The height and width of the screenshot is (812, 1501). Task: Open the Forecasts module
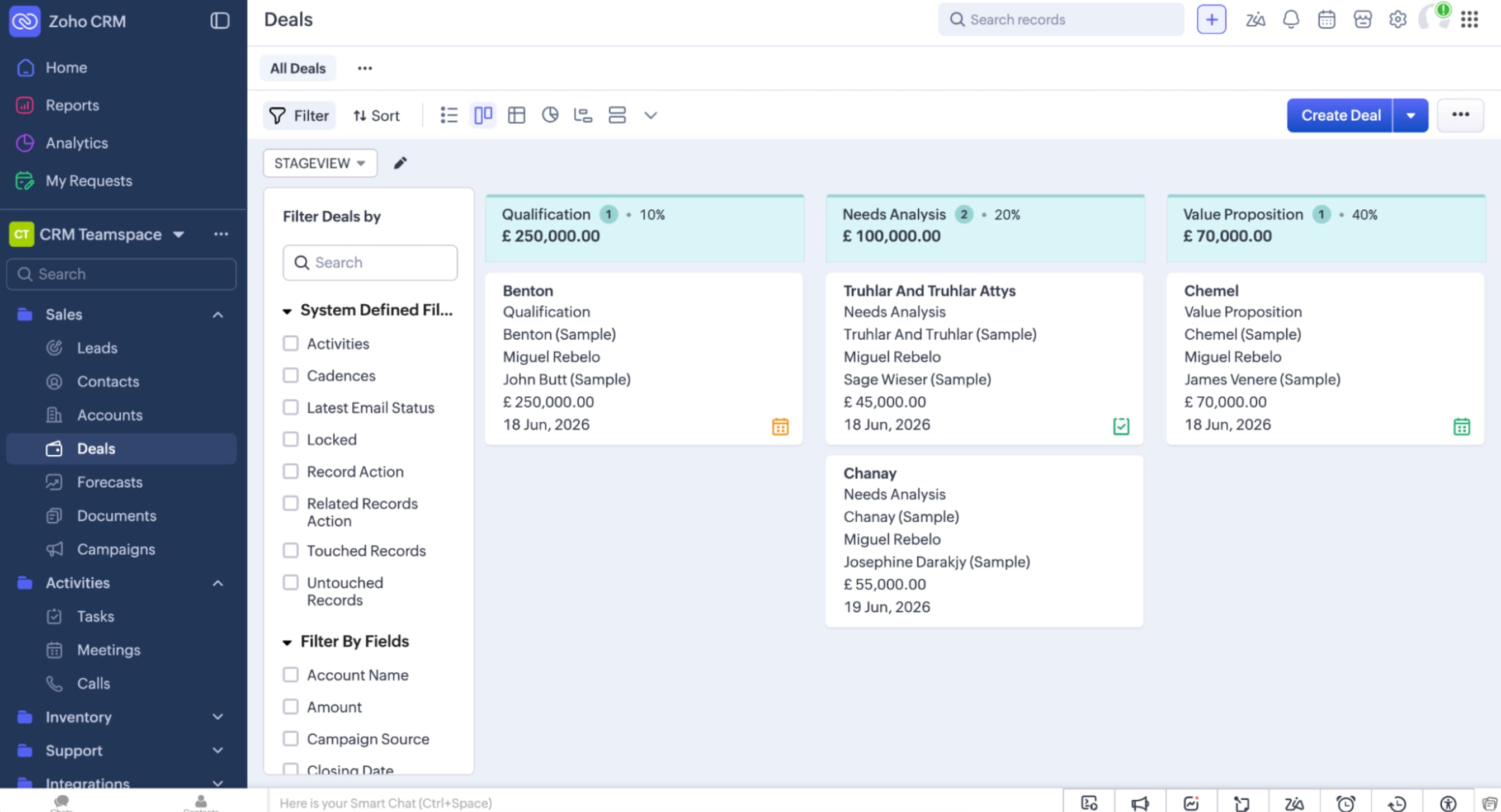[x=110, y=482]
